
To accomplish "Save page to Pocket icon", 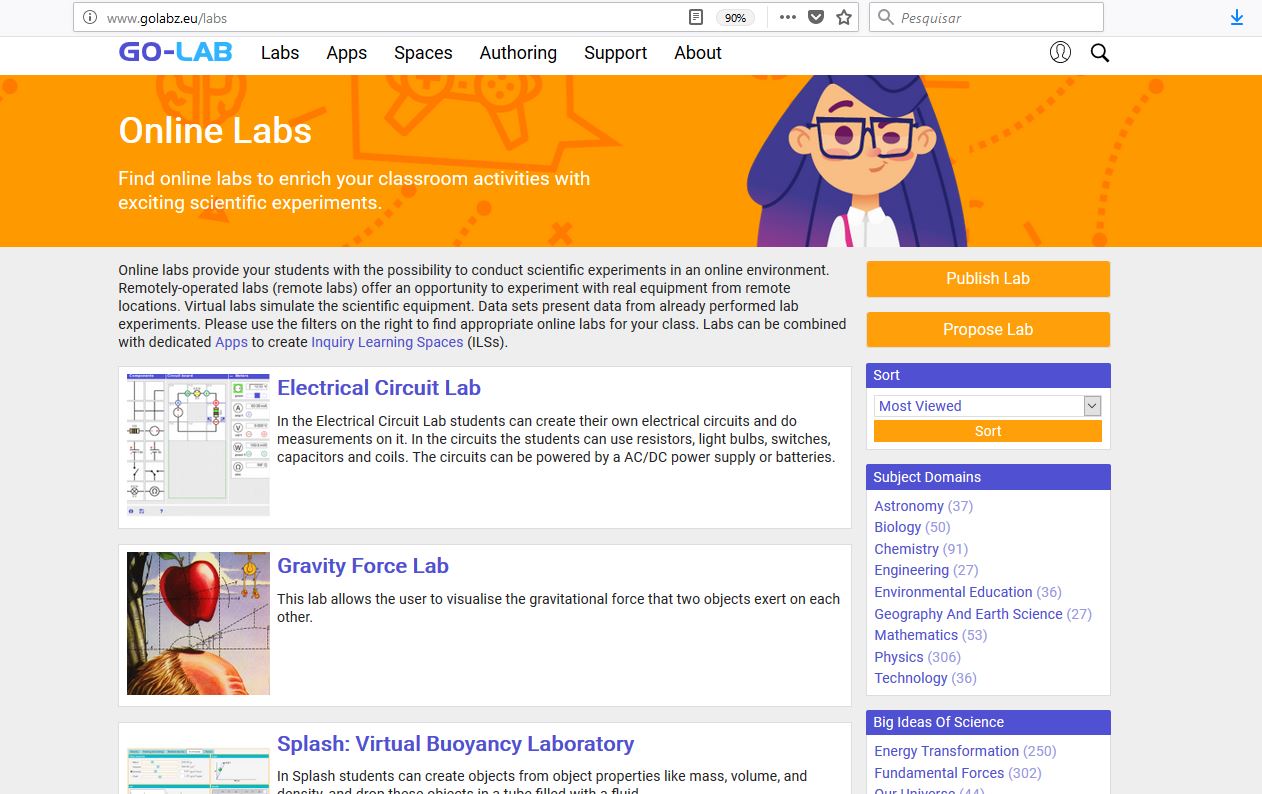I will pos(816,17).
